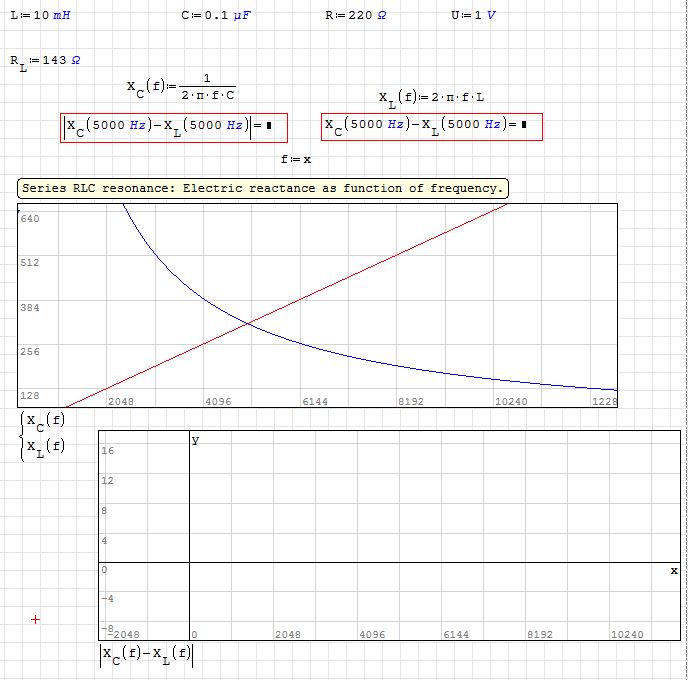Click the R := 220 Ω resistance definition

pos(355,16)
